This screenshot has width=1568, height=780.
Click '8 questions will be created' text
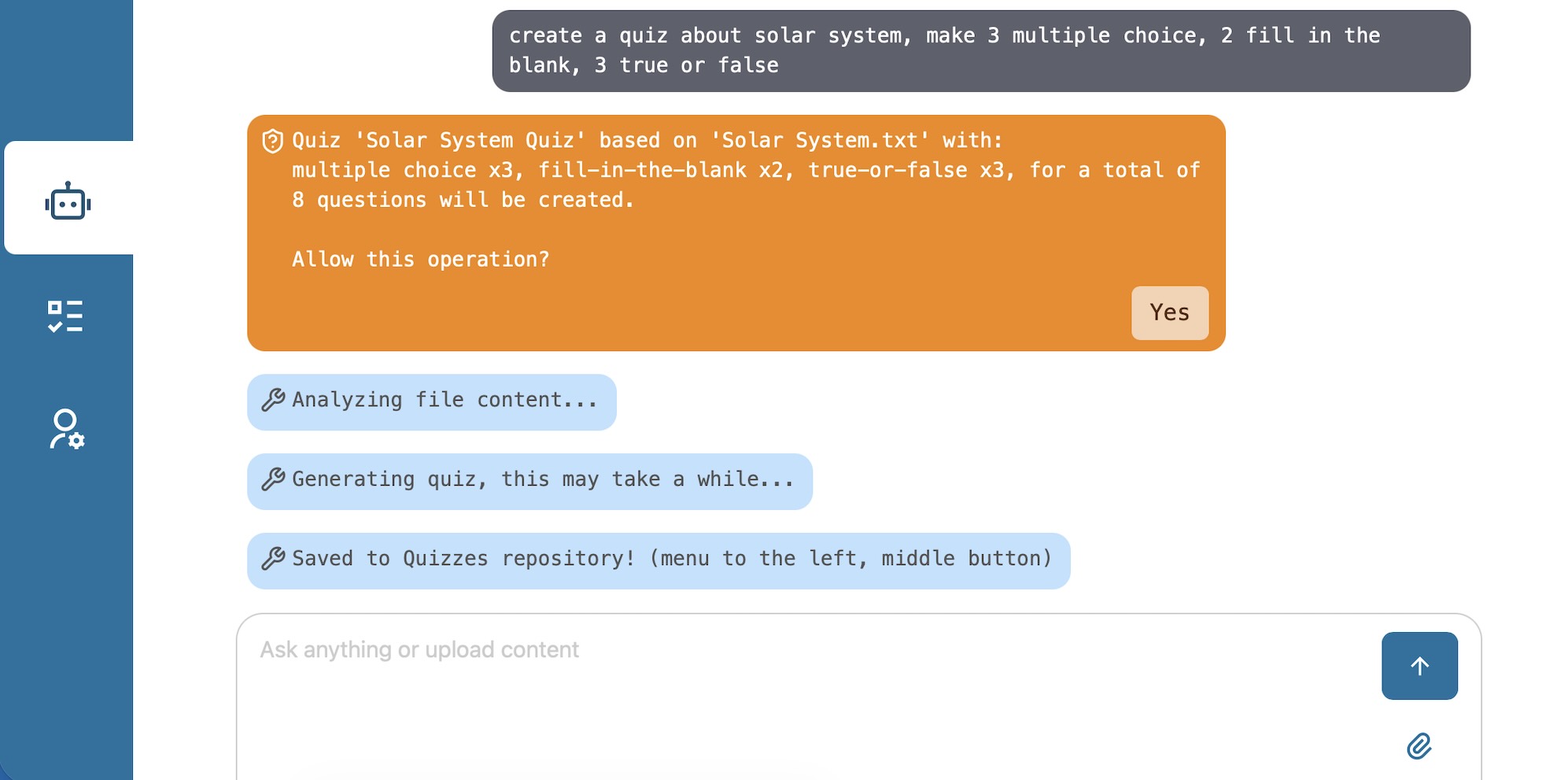point(463,200)
